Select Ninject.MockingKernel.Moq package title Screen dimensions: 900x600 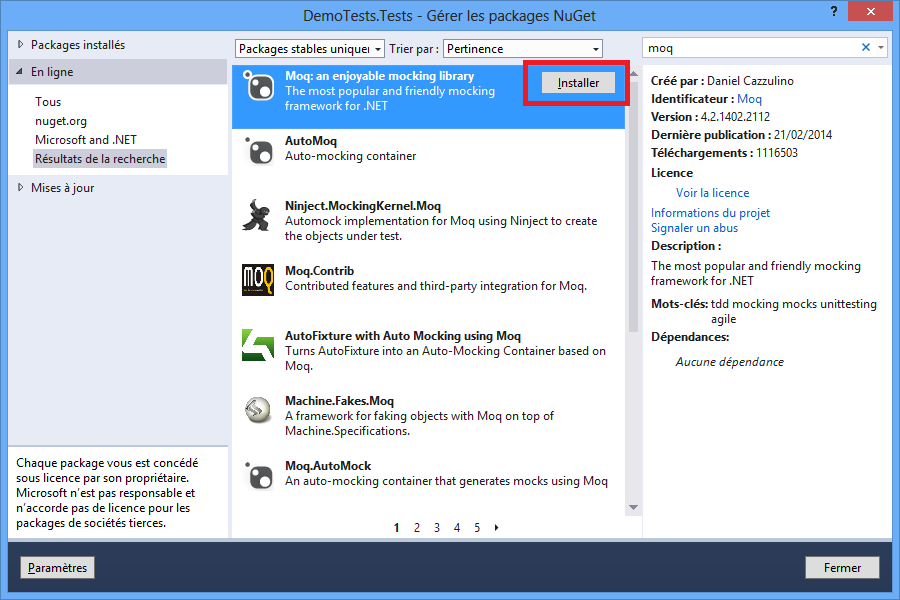tap(363, 206)
